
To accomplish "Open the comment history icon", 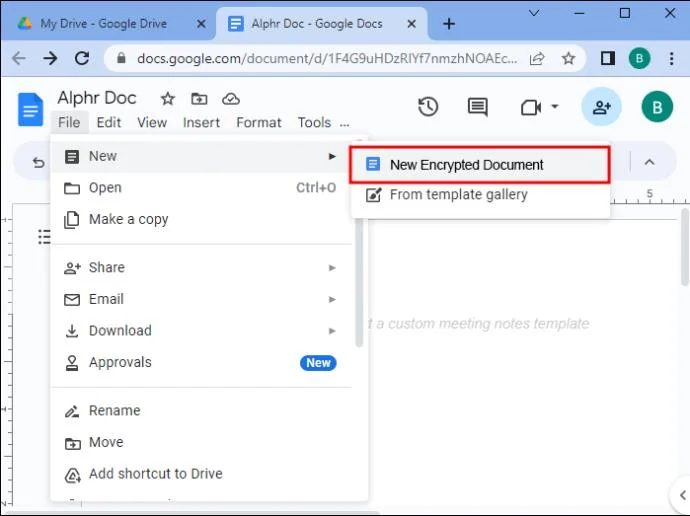I will (x=477, y=107).
